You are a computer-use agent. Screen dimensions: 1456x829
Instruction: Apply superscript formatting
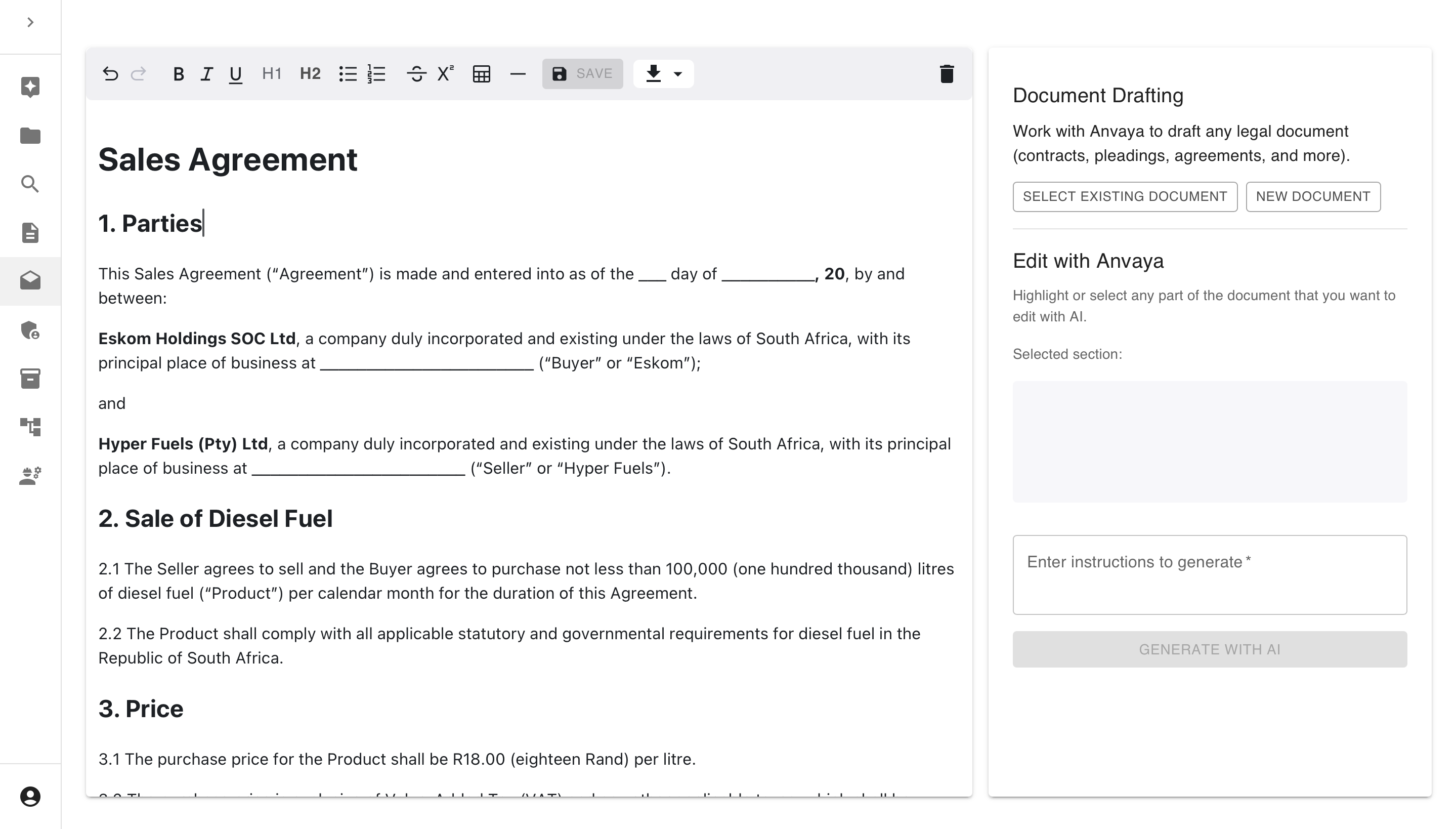click(445, 74)
